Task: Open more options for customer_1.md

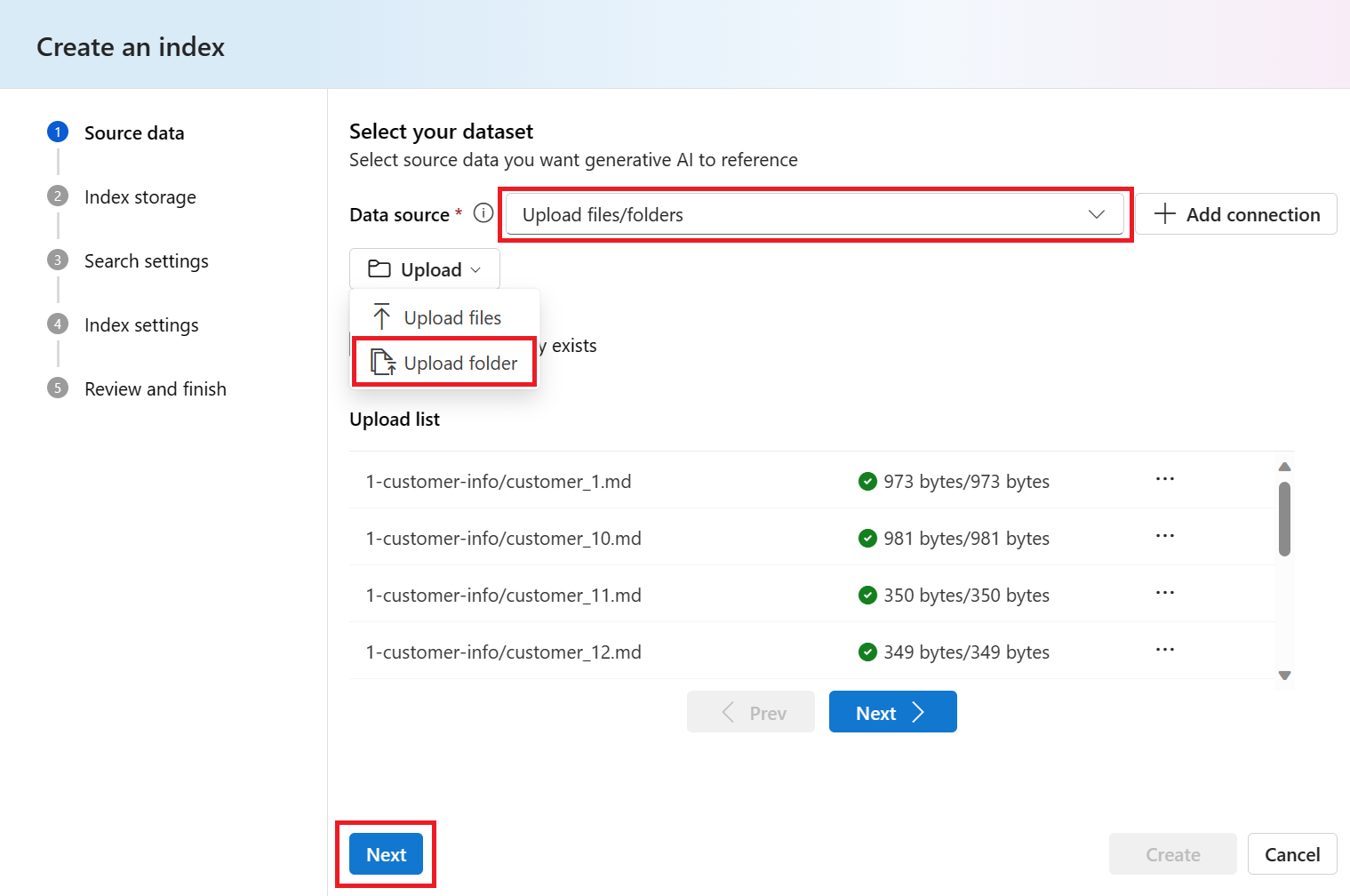Action: [1165, 479]
